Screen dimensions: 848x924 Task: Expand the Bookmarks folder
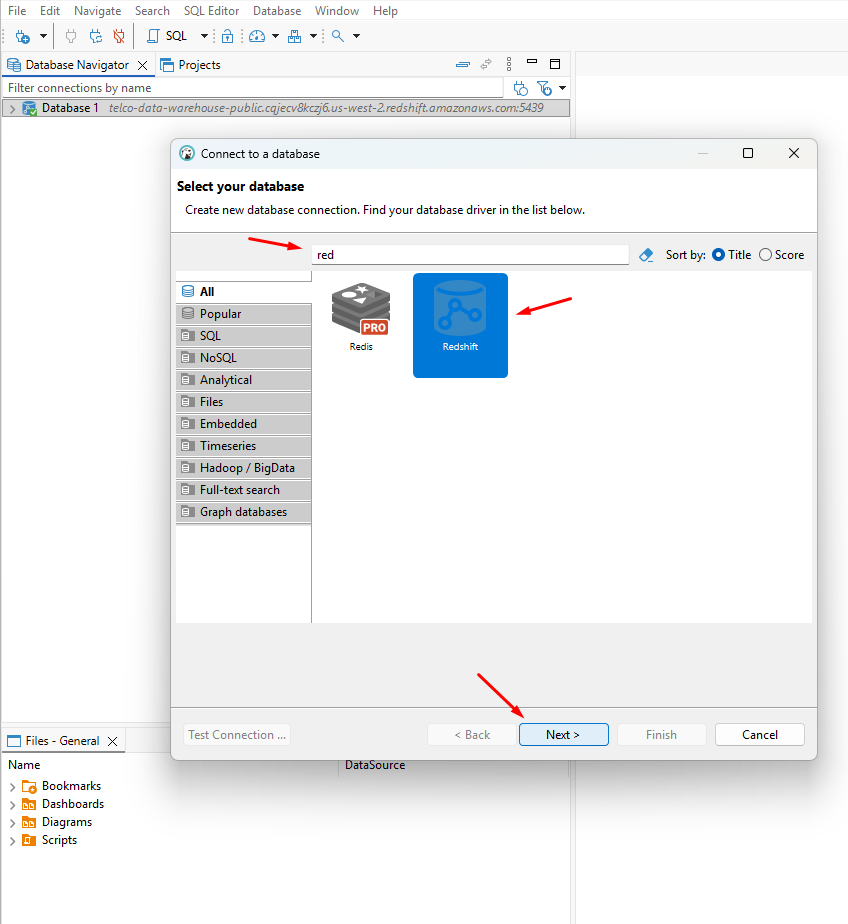(12, 787)
